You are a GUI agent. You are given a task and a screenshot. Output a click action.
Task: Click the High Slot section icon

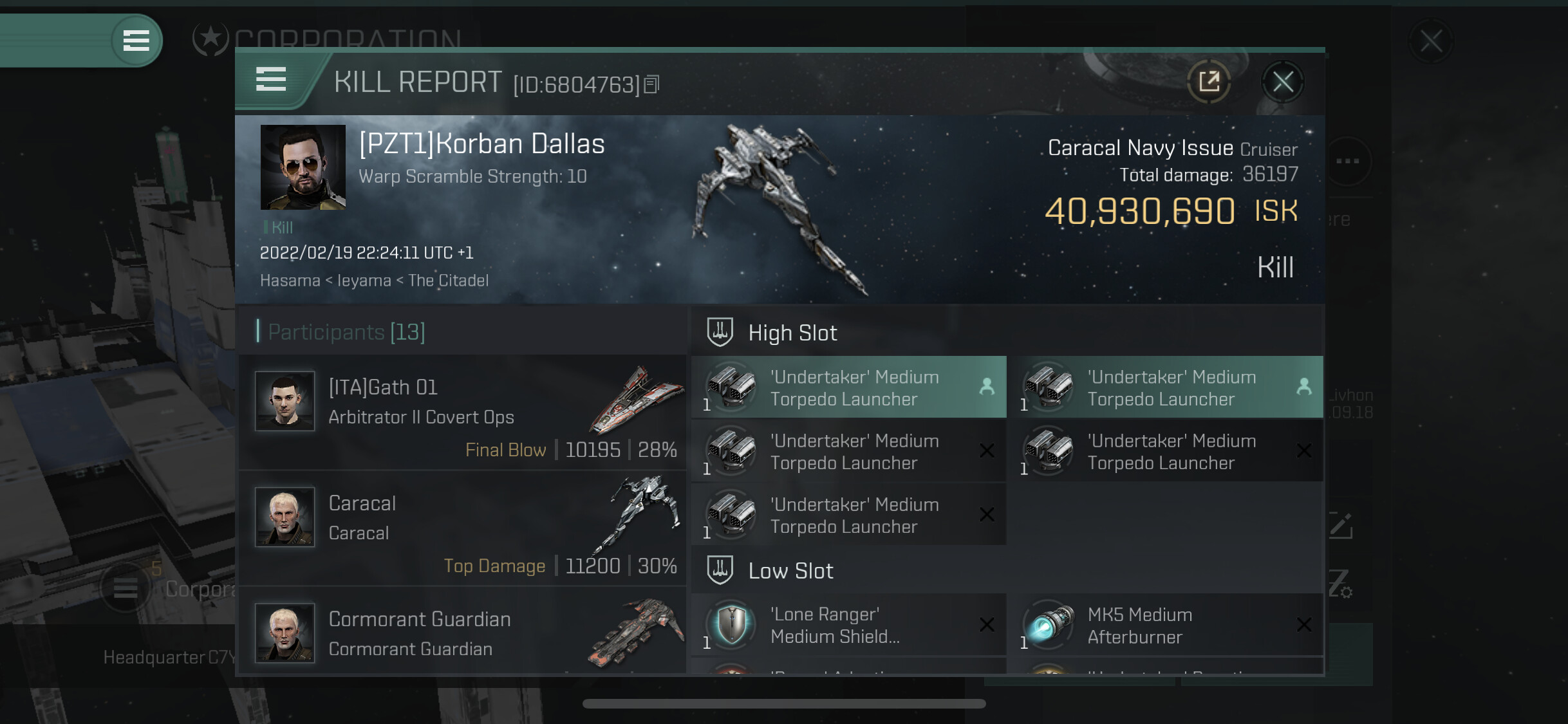pos(720,332)
